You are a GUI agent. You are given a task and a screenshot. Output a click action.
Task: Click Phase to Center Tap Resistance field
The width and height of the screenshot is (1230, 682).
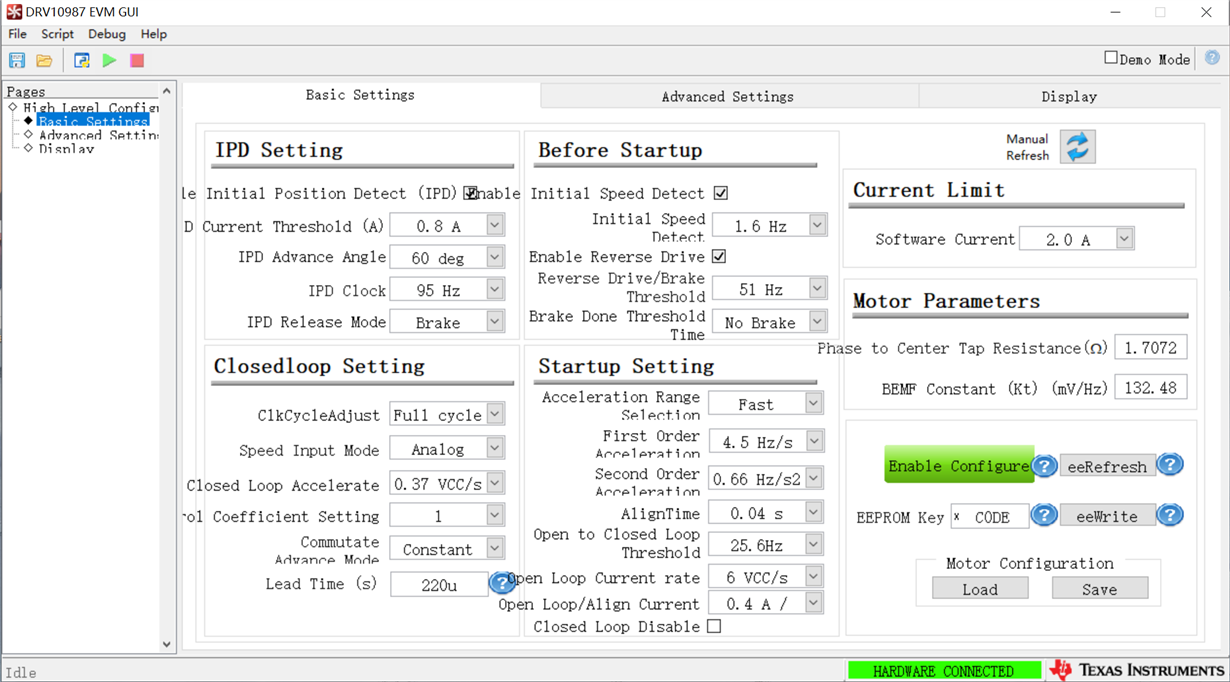(1151, 348)
